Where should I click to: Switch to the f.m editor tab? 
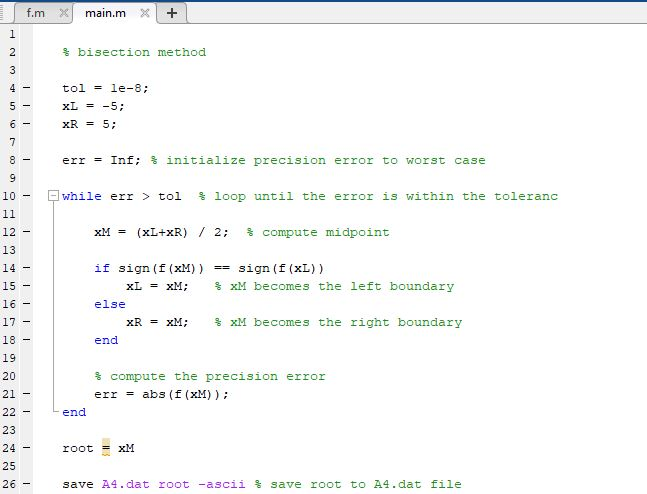(x=35, y=13)
